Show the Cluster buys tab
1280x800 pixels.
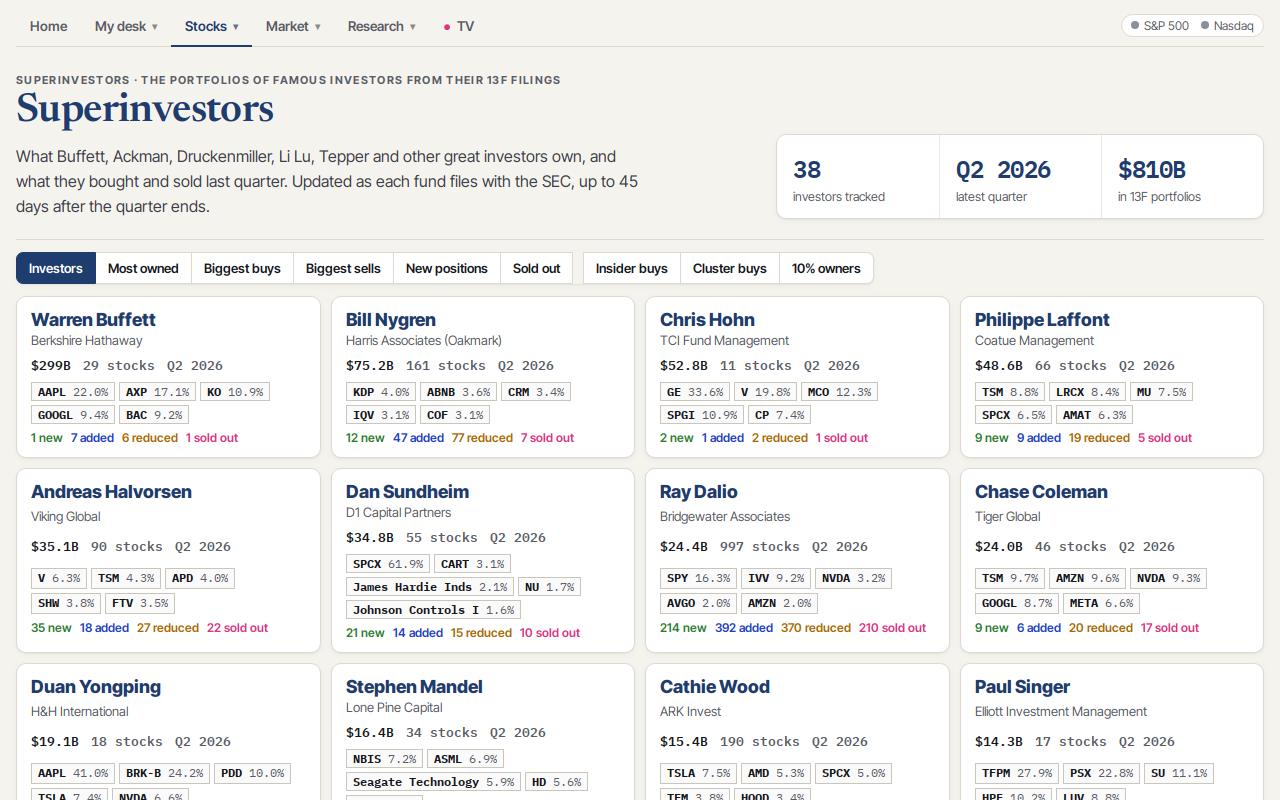(x=730, y=268)
